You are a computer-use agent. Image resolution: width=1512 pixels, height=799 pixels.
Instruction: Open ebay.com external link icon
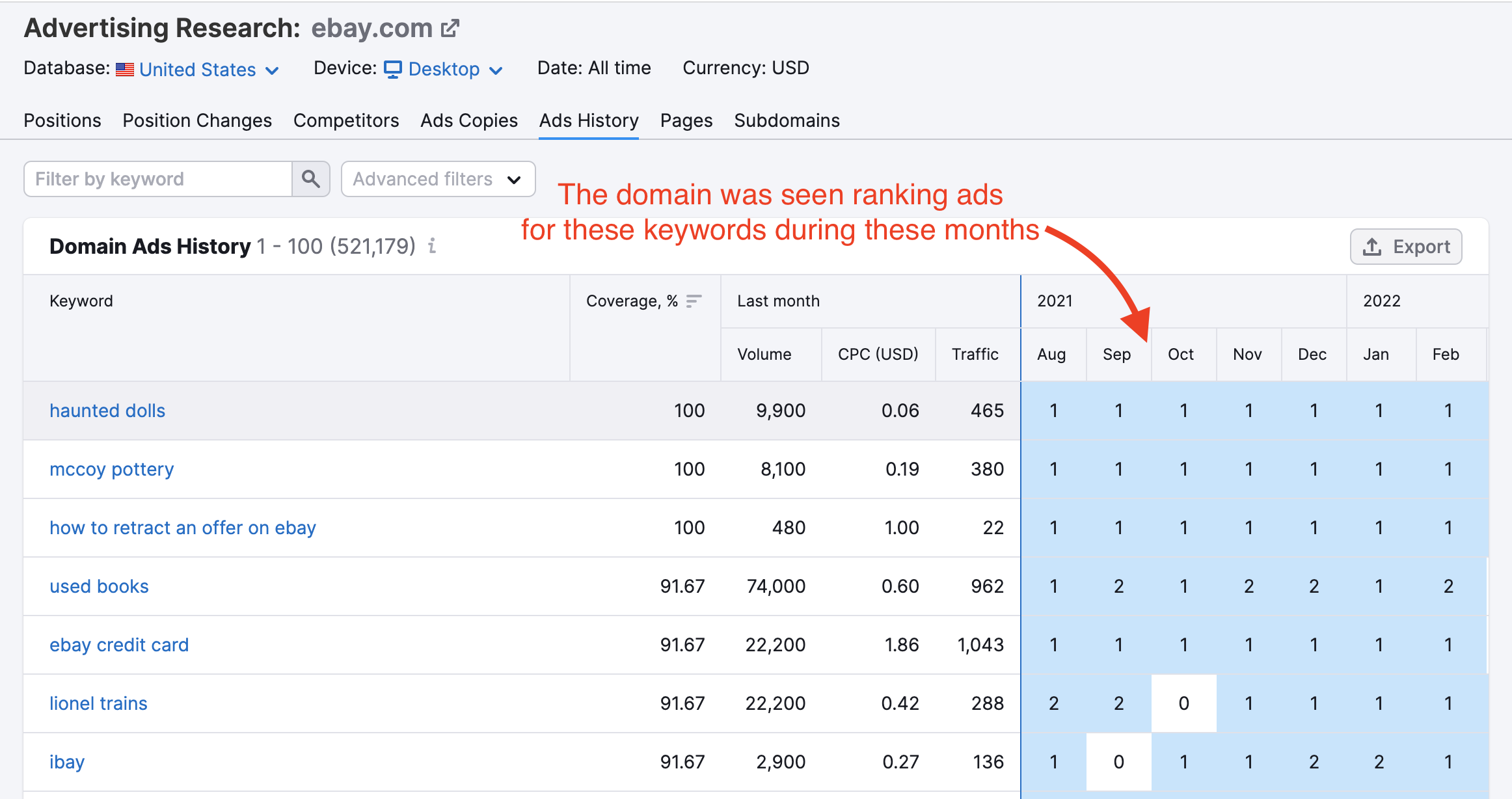pos(450,29)
